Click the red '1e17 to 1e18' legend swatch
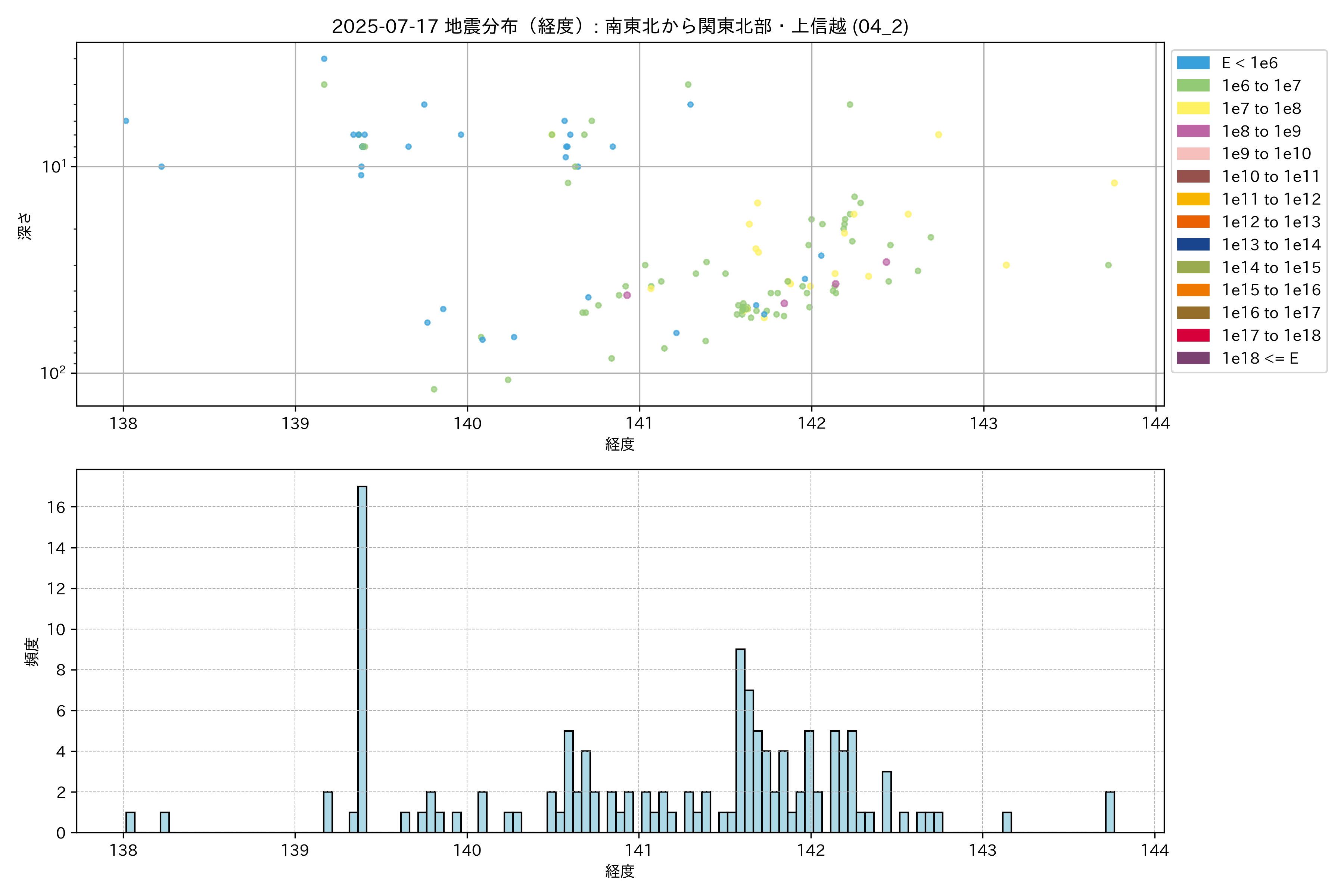The width and height of the screenshot is (1344, 896). tap(1192, 335)
